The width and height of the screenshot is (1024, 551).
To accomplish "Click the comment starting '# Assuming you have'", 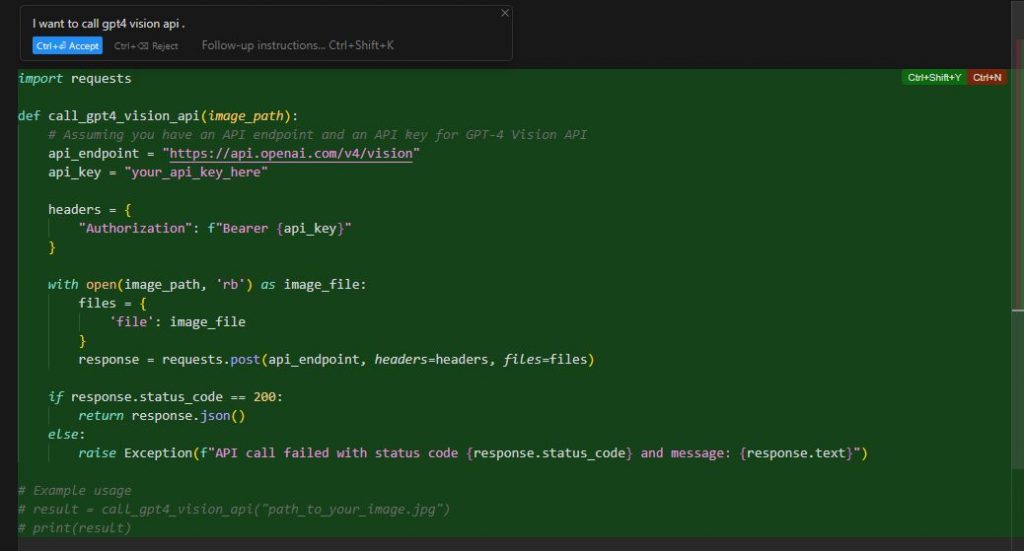I will pyautogui.click(x=317, y=134).
